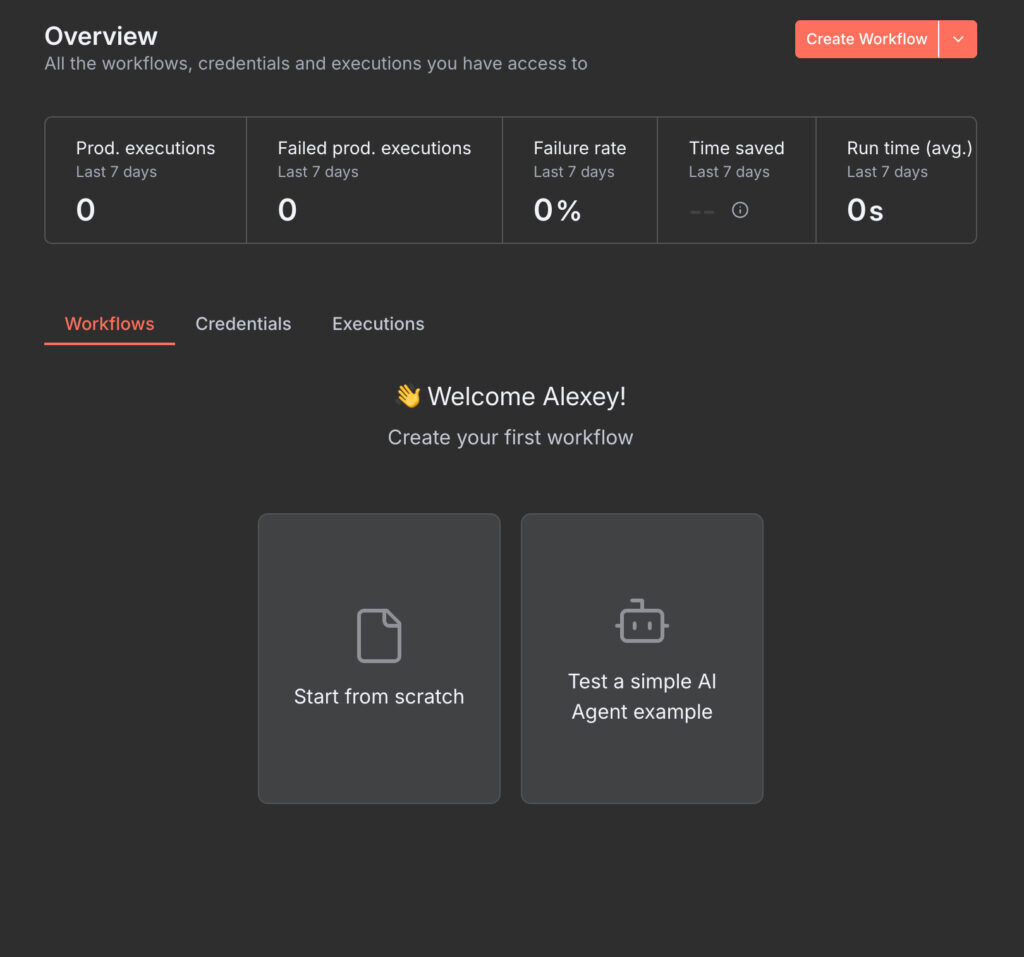Switch to the Credentials tab

pyautogui.click(x=243, y=324)
